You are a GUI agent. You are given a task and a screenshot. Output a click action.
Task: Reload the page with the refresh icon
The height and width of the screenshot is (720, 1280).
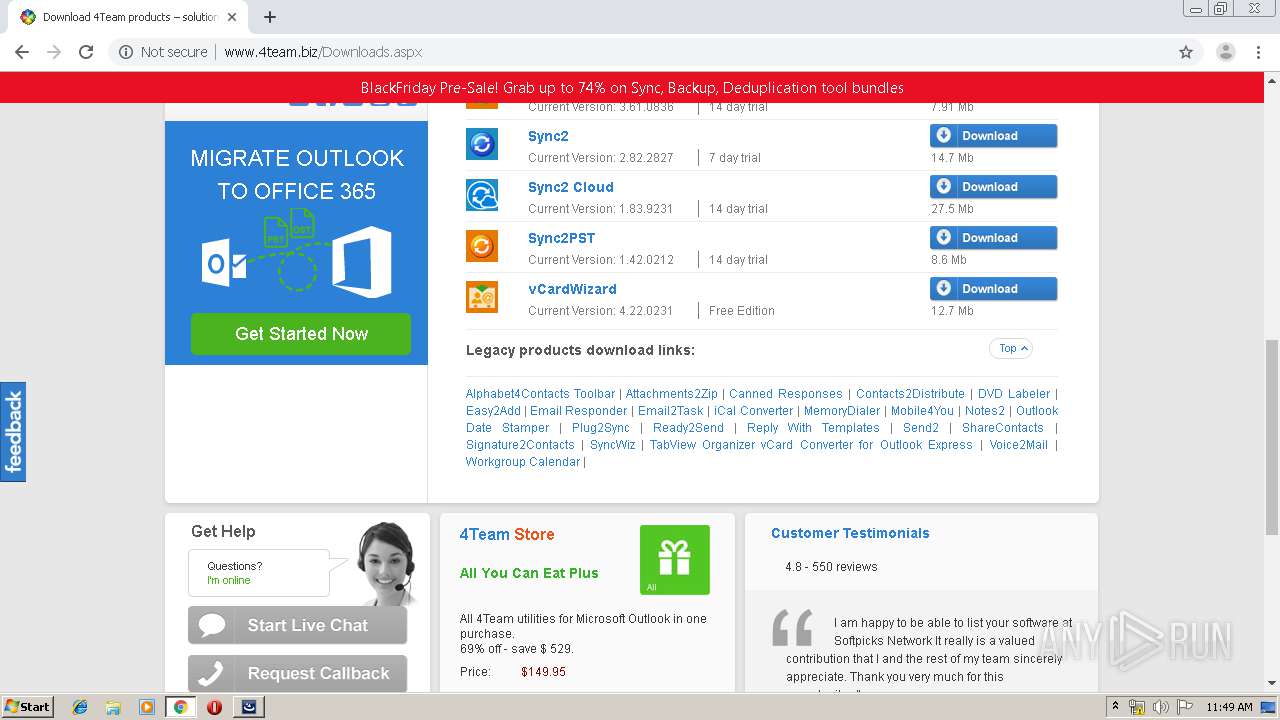(86, 52)
